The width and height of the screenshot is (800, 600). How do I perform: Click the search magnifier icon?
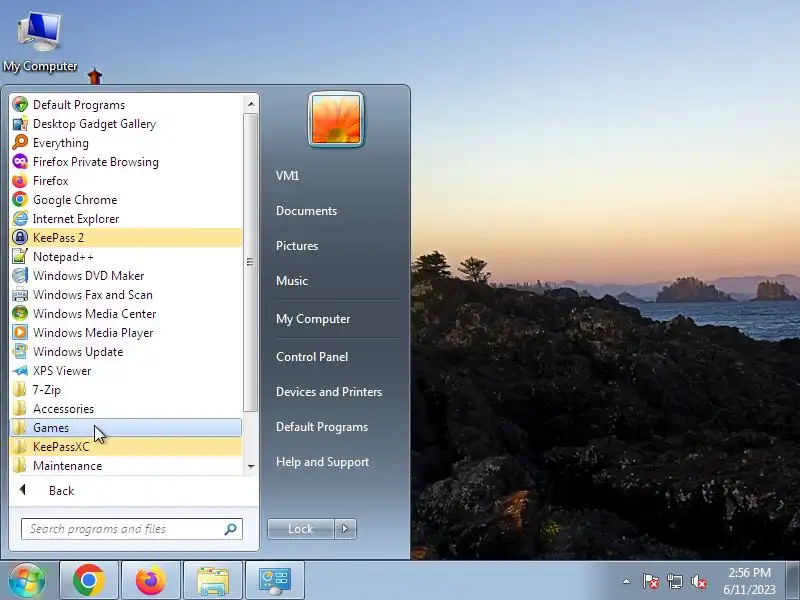pos(231,529)
